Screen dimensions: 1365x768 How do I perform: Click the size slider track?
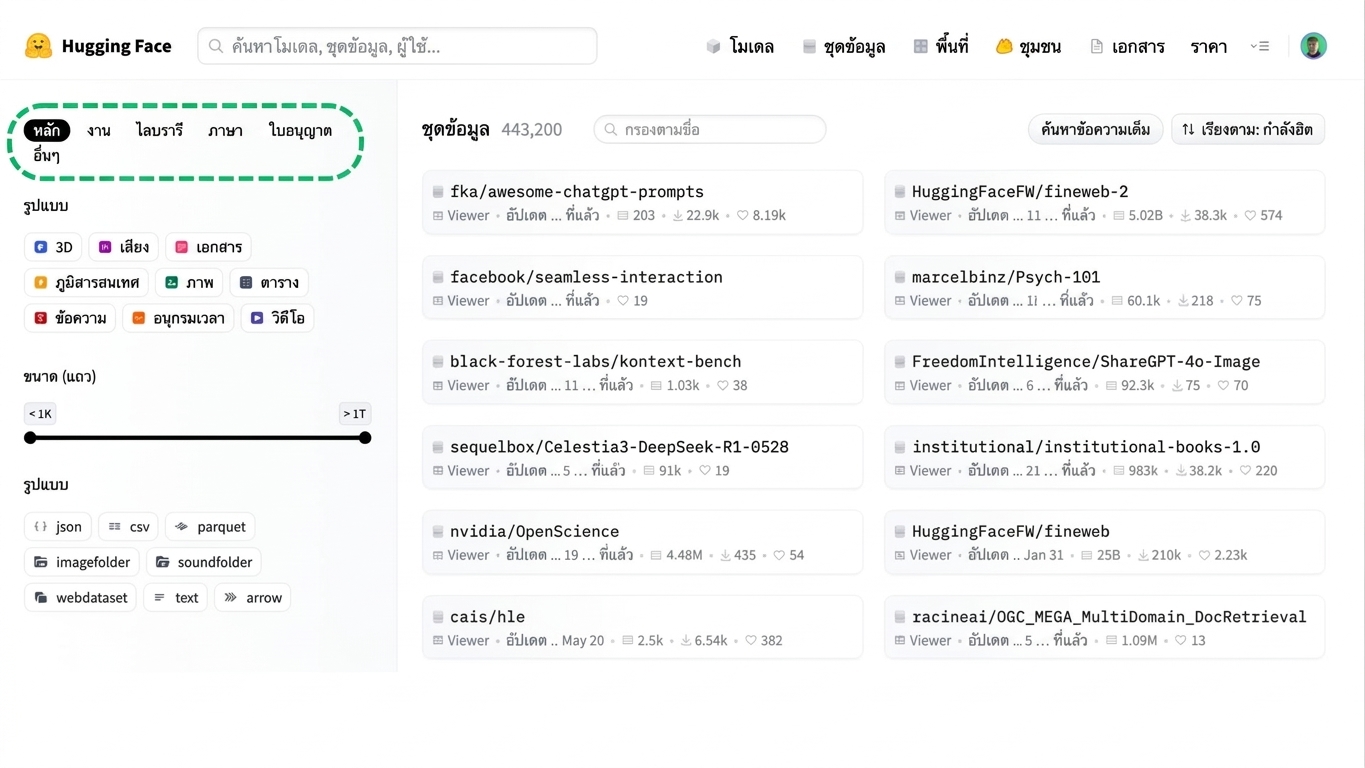(197, 438)
